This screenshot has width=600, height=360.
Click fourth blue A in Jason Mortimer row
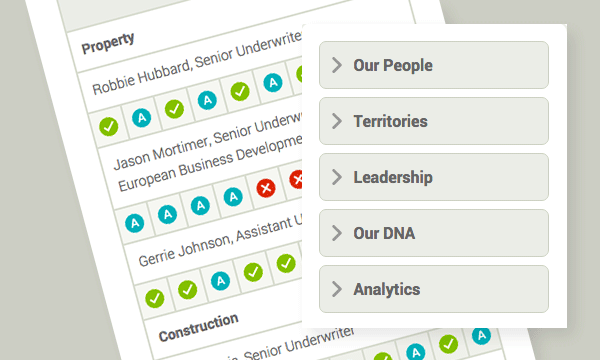coord(233,197)
